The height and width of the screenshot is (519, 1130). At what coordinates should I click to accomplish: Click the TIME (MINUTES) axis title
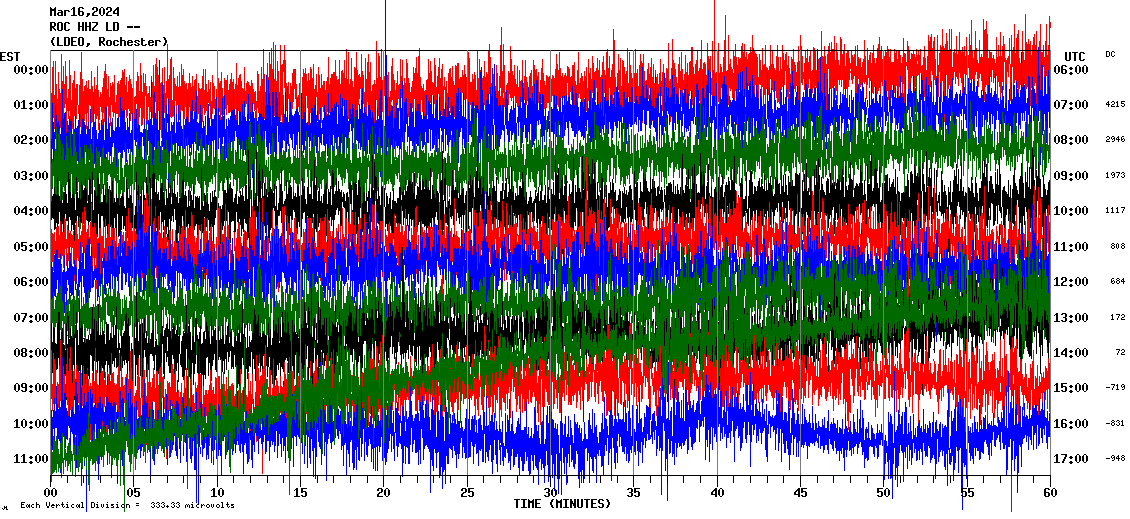(562, 504)
